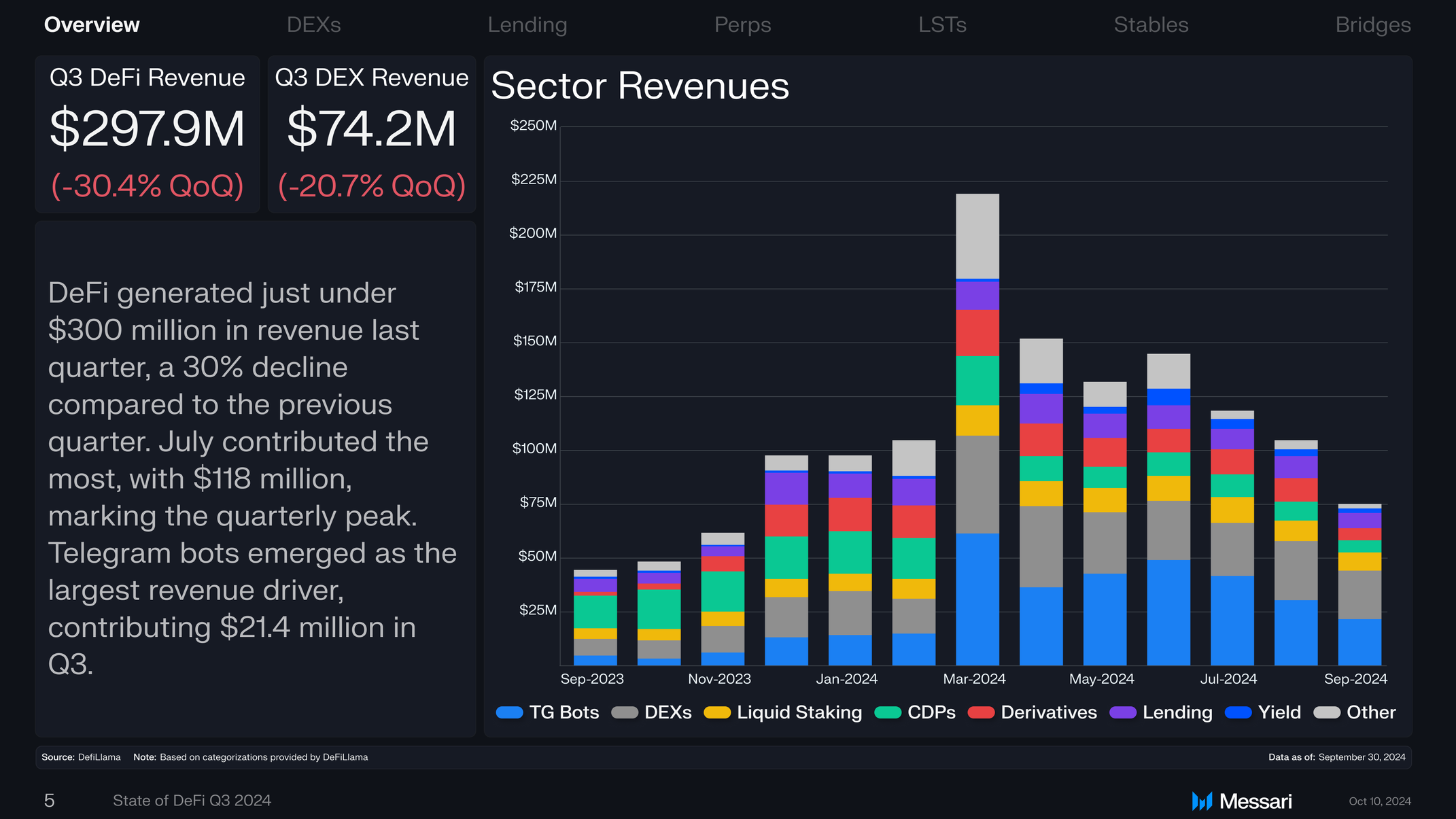Click the Oct 10, 2024 date
Viewport: 1456px width, 819px height.
[1380, 801]
